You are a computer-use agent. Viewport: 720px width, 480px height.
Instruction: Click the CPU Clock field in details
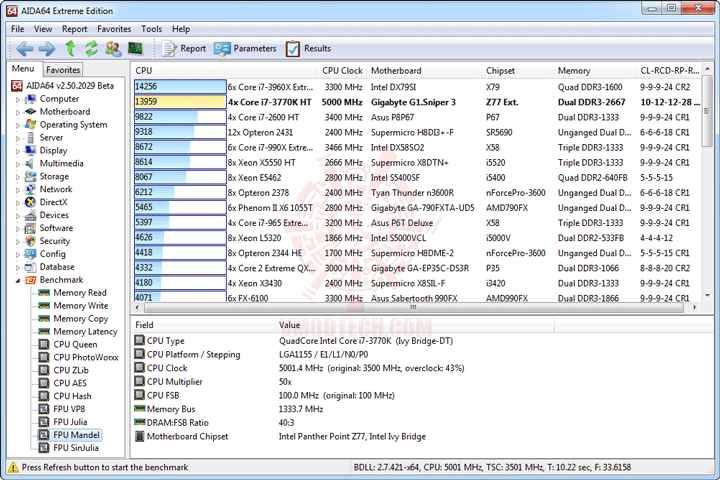pyautogui.click(x=299, y=368)
